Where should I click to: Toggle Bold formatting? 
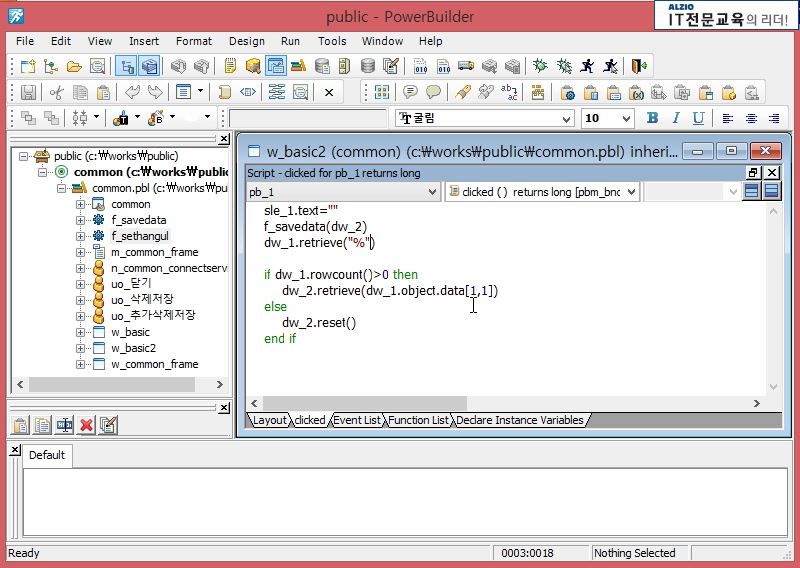pyautogui.click(x=652, y=118)
